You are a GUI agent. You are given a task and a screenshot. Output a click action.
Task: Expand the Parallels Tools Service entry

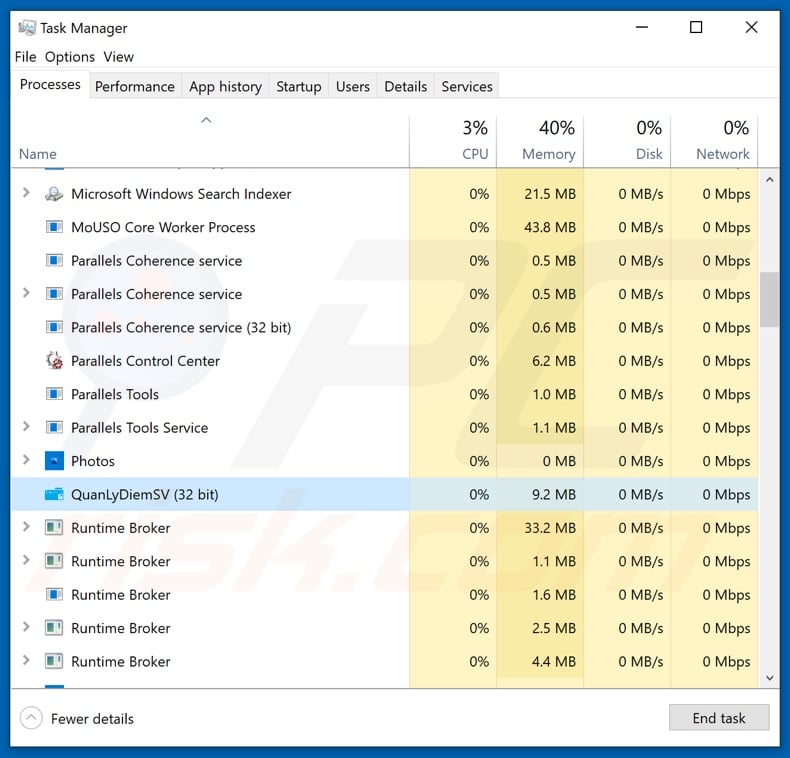click(26, 426)
